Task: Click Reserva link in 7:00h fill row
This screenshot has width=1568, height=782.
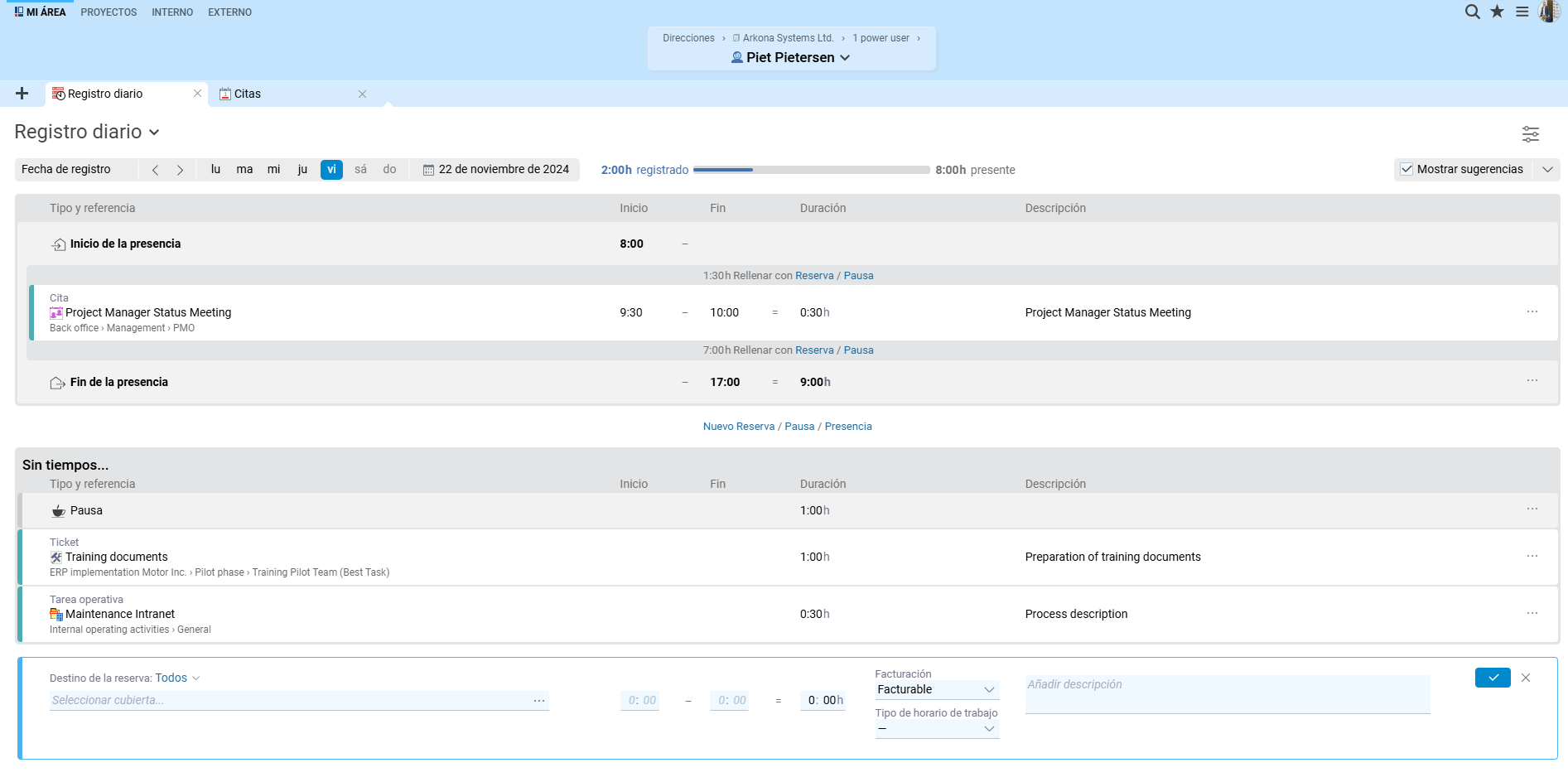Action: (814, 350)
